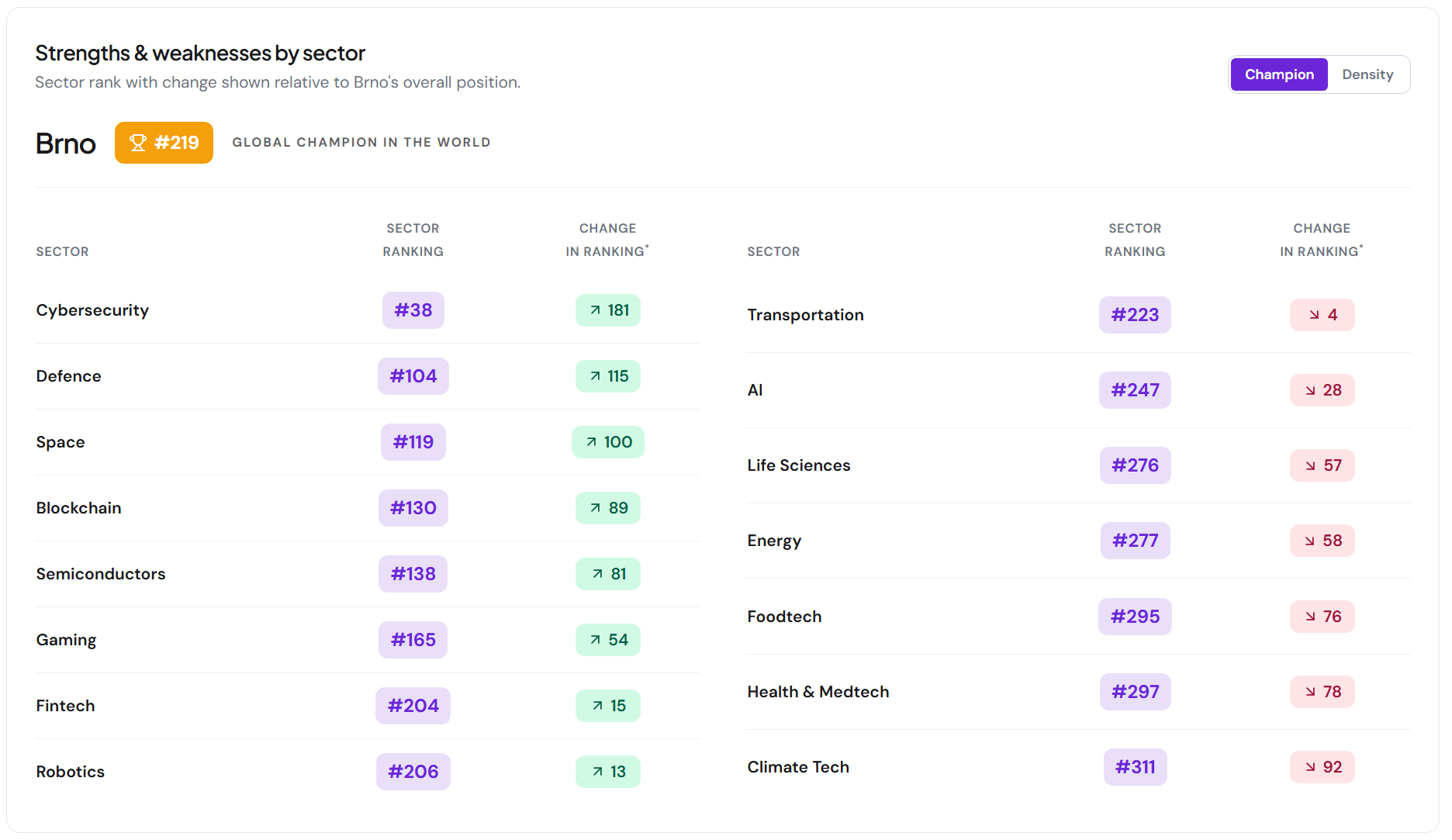The image size is (1452, 840).
Task: Click the up arrow in Fintech change badge
Action: coord(597,706)
